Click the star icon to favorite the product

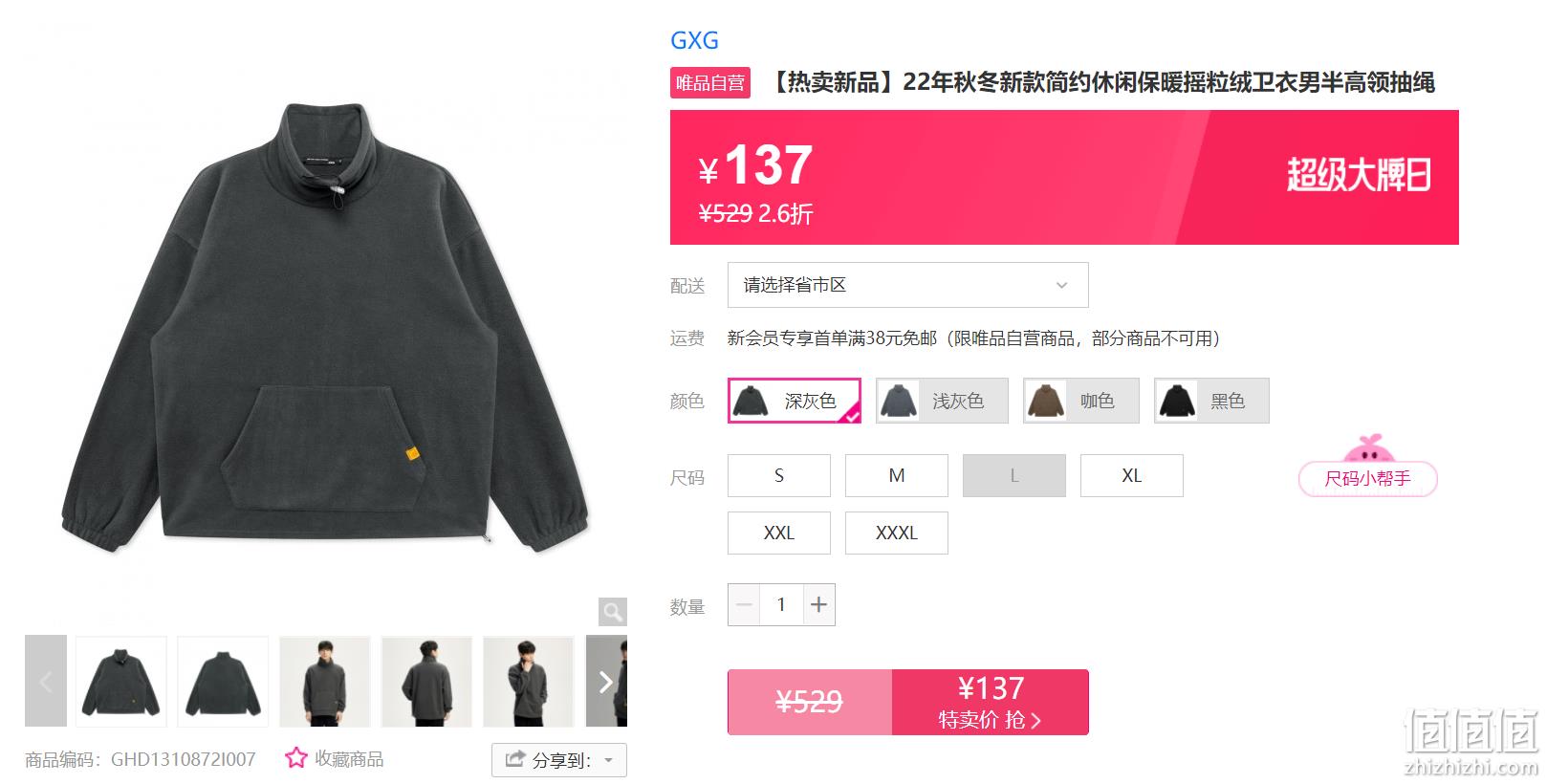296,758
